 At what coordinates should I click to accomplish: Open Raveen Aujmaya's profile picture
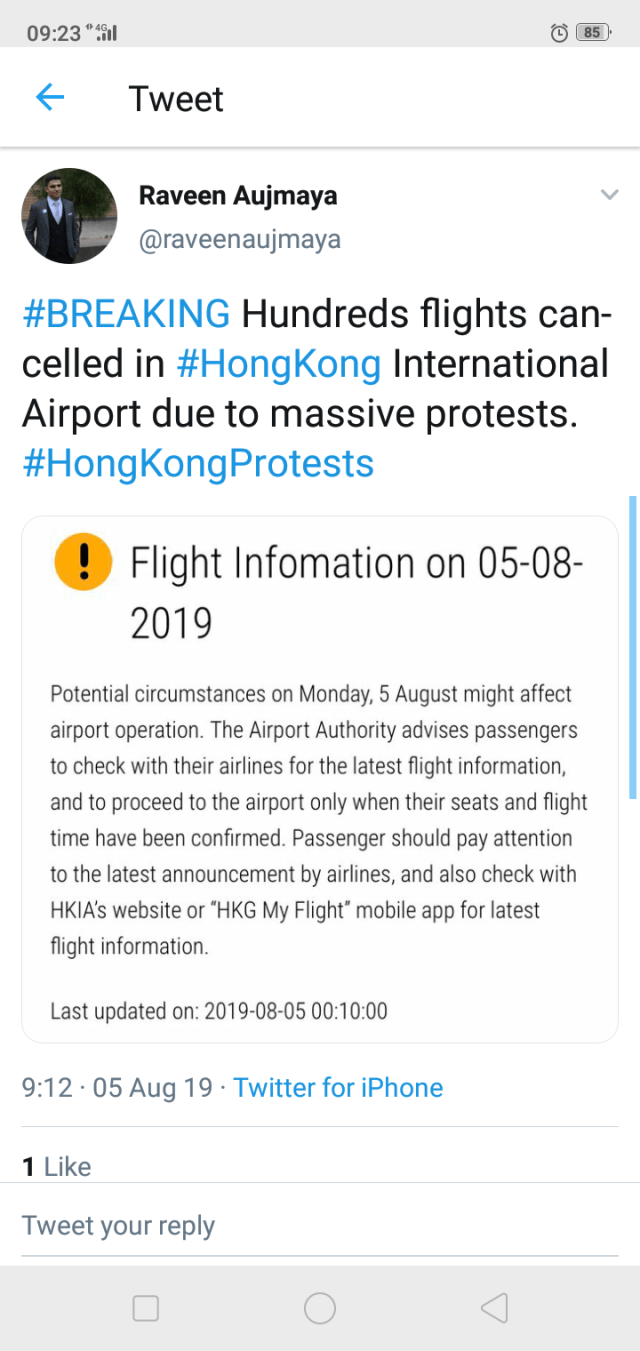(69, 216)
